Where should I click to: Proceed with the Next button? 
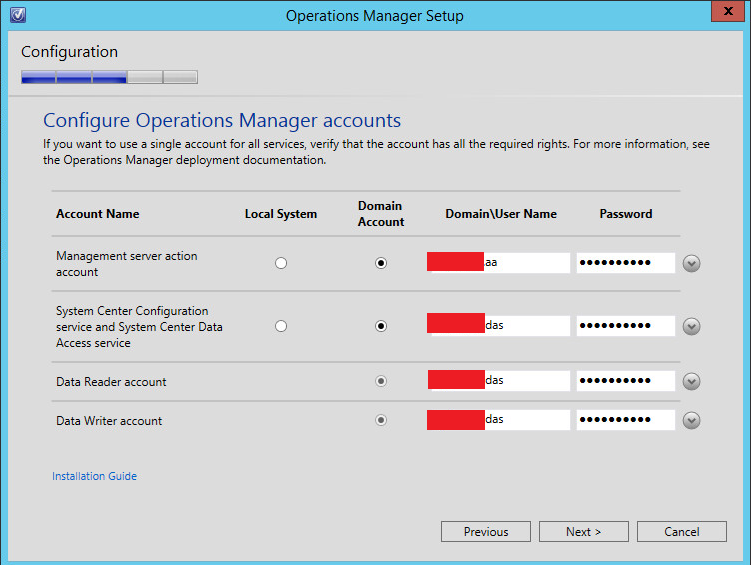coord(583,531)
